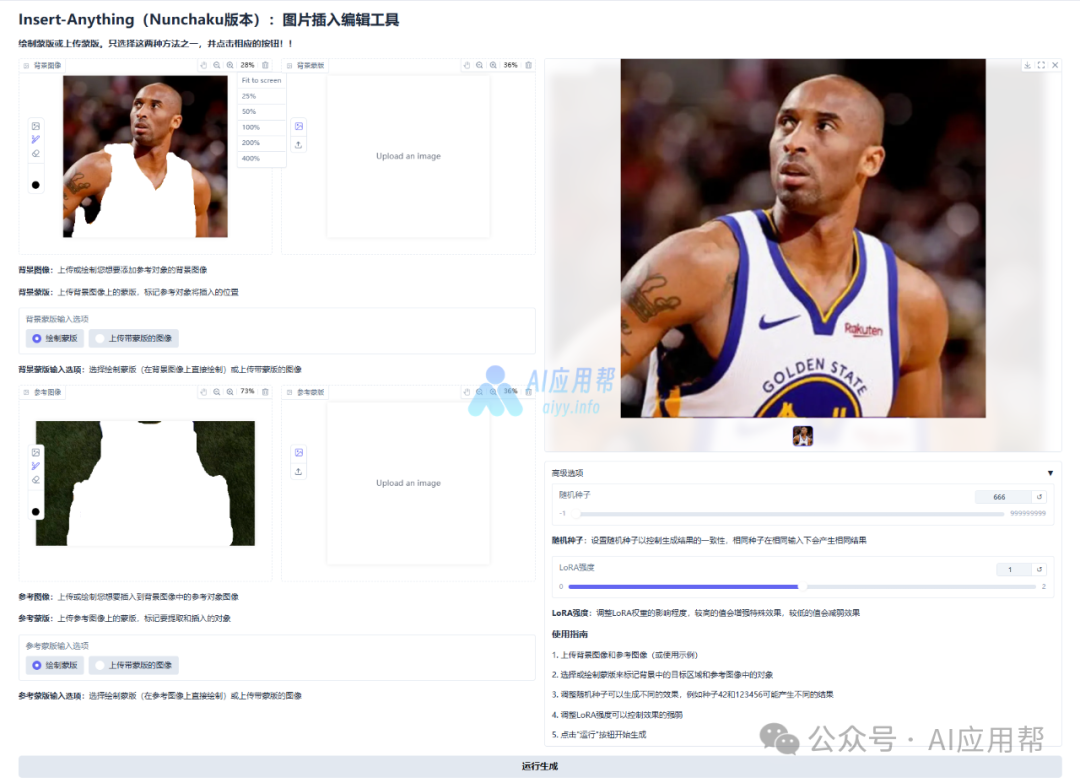This screenshot has height=783, width=1080.
Task: Click the 随机种子 number field 666
Action: tap(1002, 497)
